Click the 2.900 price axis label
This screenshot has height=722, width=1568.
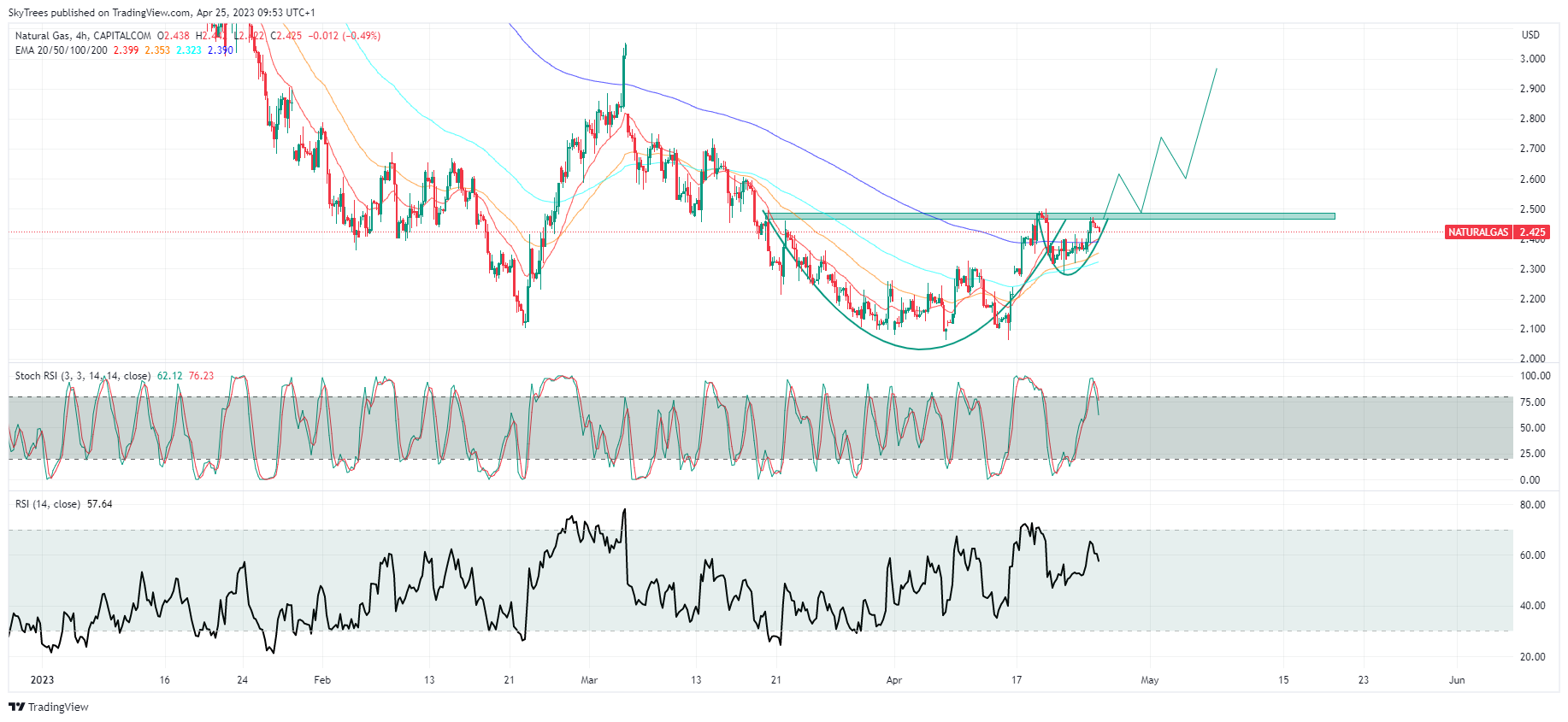(x=1532, y=89)
